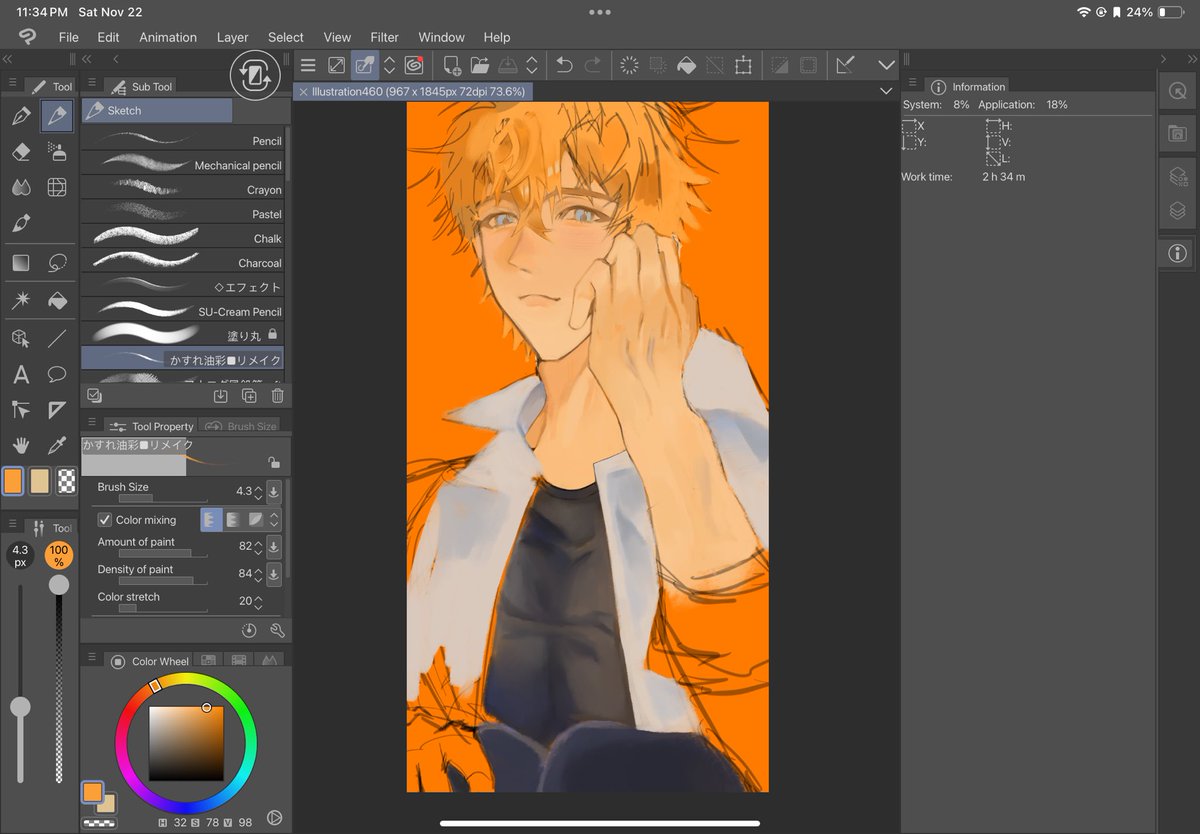Open the Edit menu

(x=108, y=37)
